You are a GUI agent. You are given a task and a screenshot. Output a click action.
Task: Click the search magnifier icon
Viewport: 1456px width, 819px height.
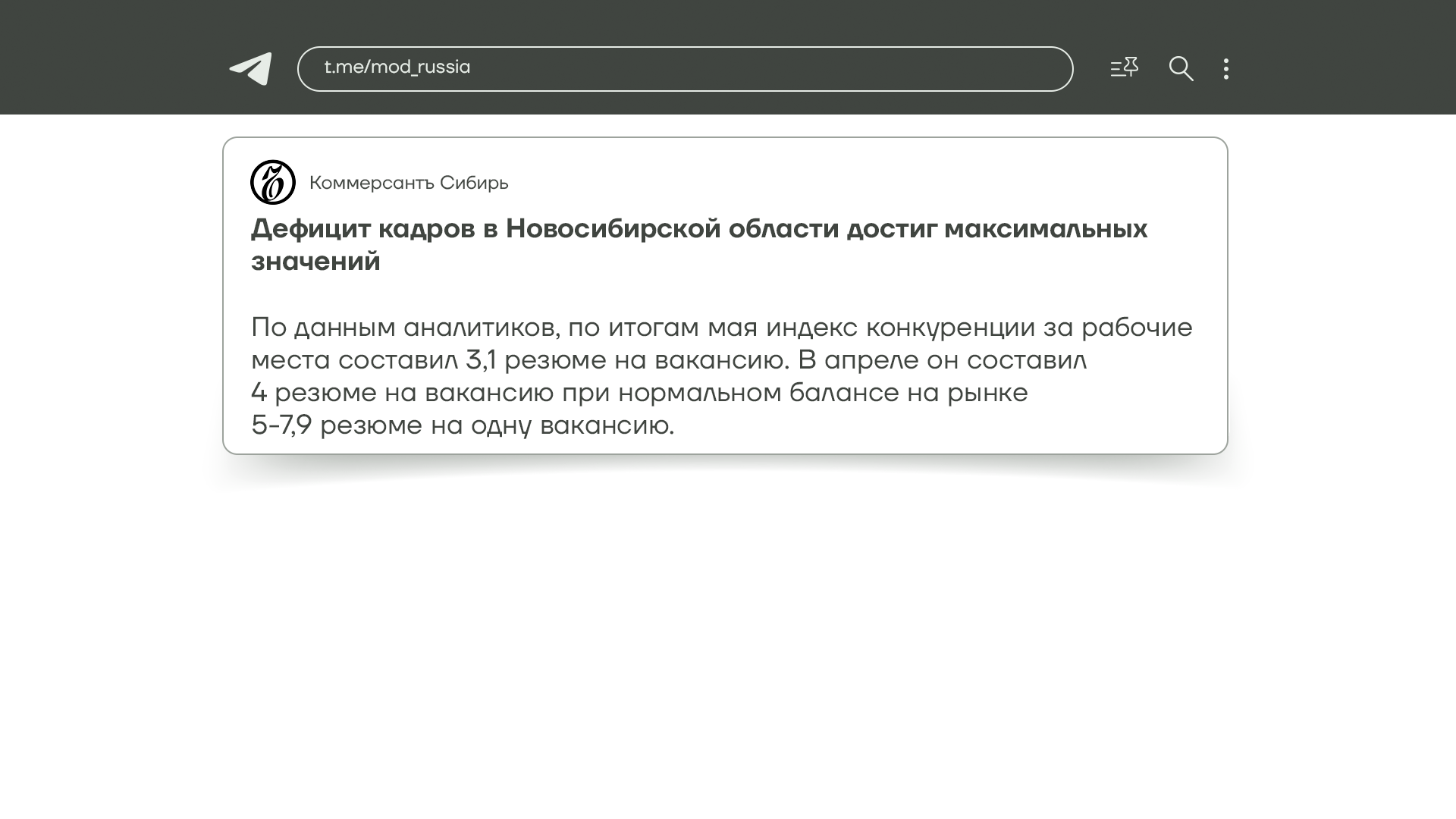coord(1181,69)
